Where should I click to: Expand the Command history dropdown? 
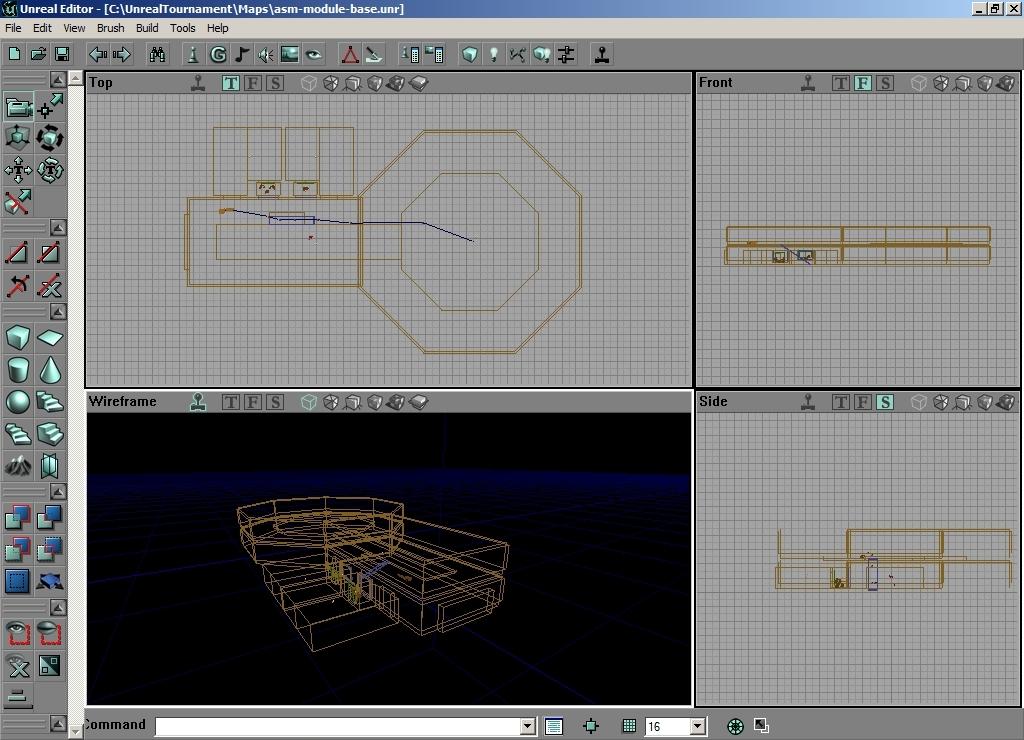(527, 726)
